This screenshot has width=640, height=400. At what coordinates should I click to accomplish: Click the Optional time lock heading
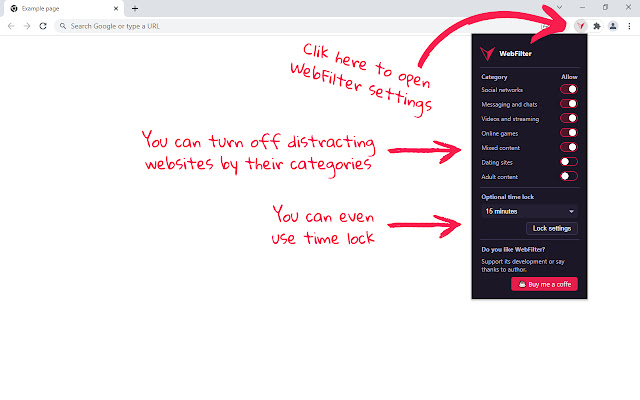[x=507, y=197]
